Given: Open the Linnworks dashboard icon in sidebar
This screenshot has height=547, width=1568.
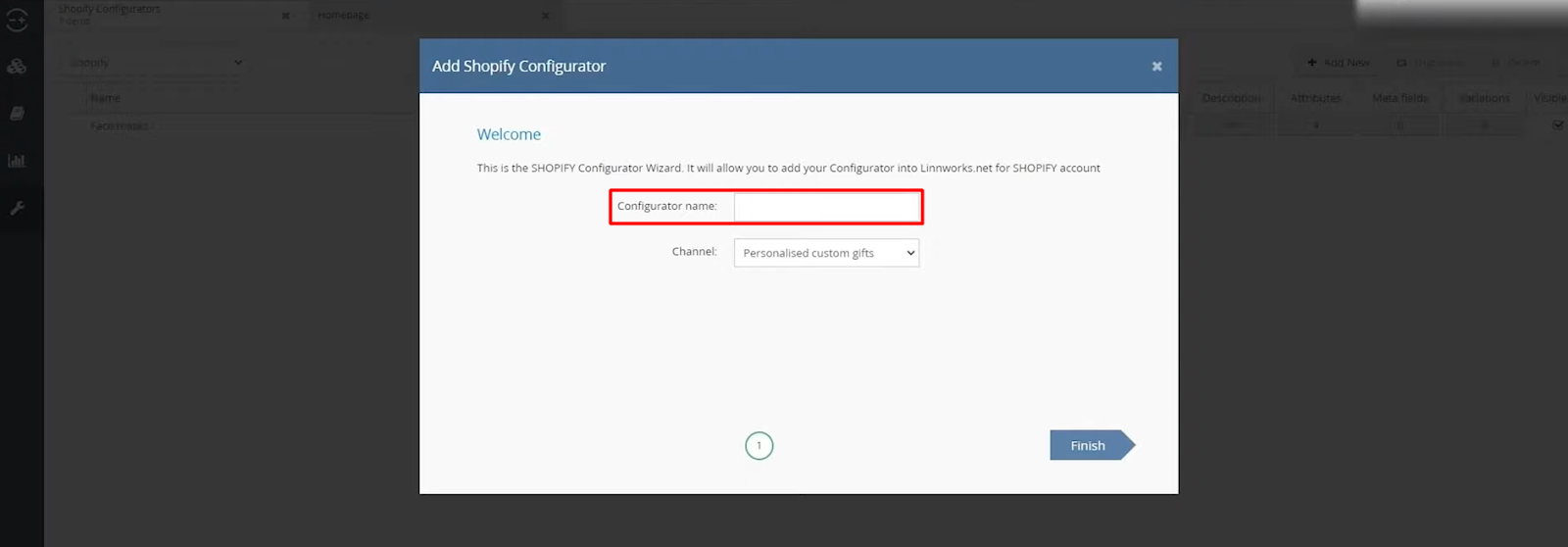Looking at the screenshot, I should pos(17,20).
